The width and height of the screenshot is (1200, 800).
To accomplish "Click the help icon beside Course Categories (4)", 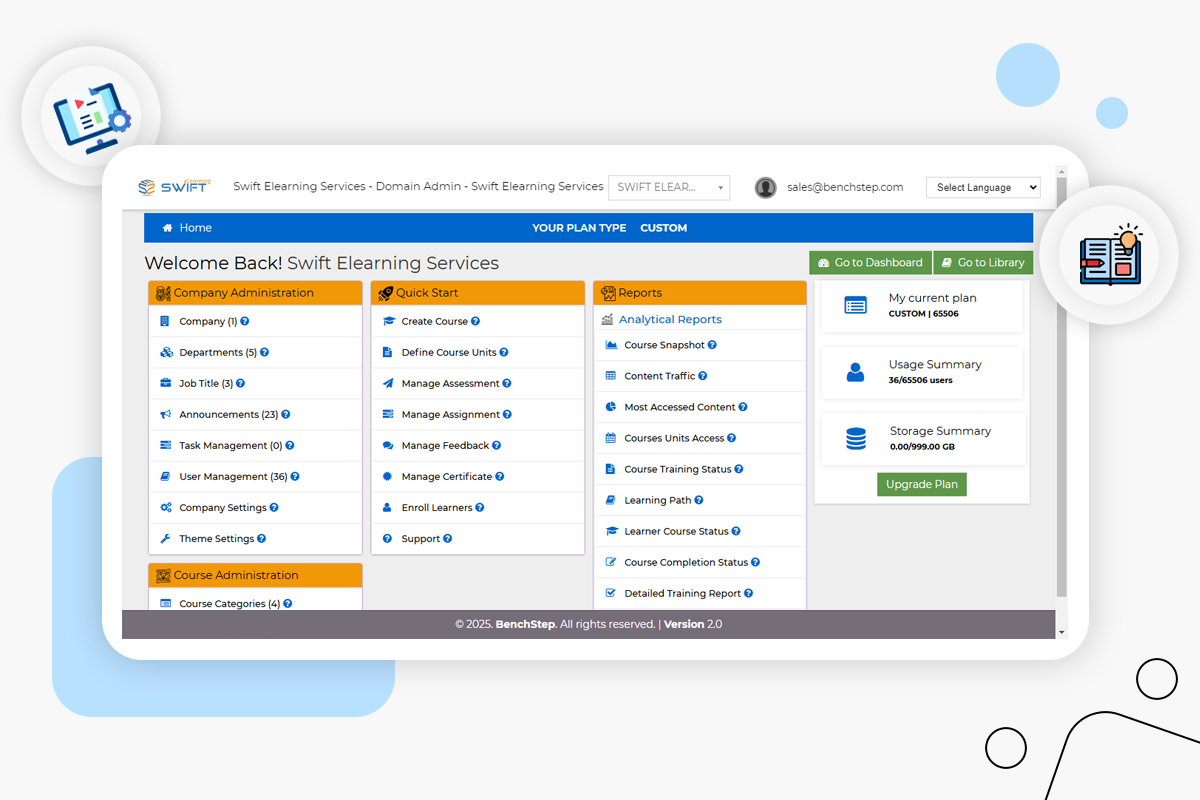I will tap(288, 604).
